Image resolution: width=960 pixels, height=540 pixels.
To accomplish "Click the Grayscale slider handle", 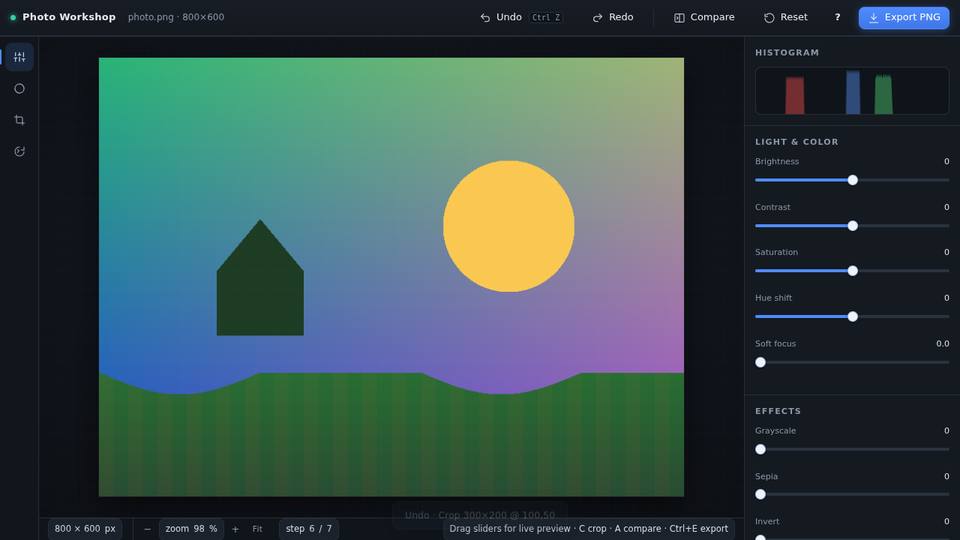I will 760,449.
